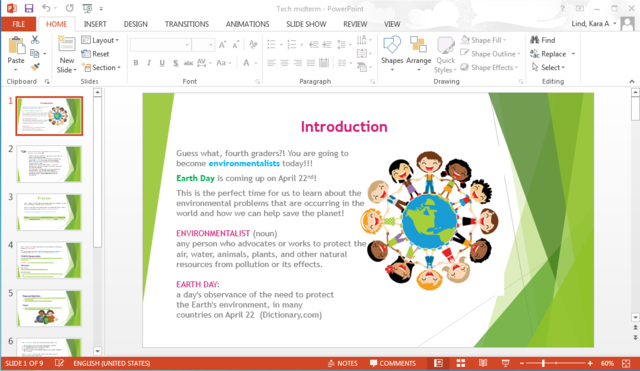Click Fit slide to current window icon
The image size is (640, 371).
tap(626, 363)
